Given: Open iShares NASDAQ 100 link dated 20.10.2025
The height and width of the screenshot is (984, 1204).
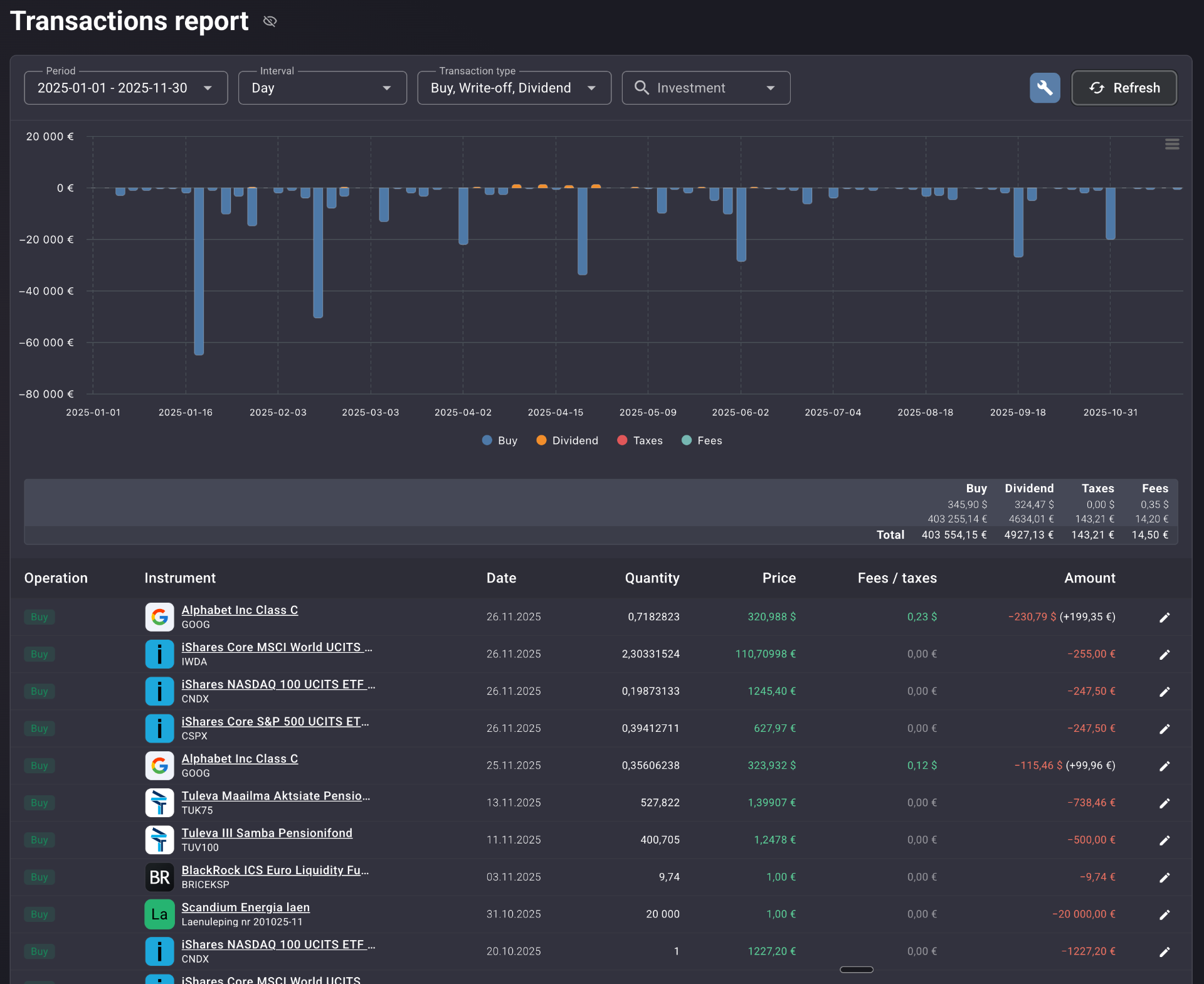Looking at the screenshot, I should point(278,944).
